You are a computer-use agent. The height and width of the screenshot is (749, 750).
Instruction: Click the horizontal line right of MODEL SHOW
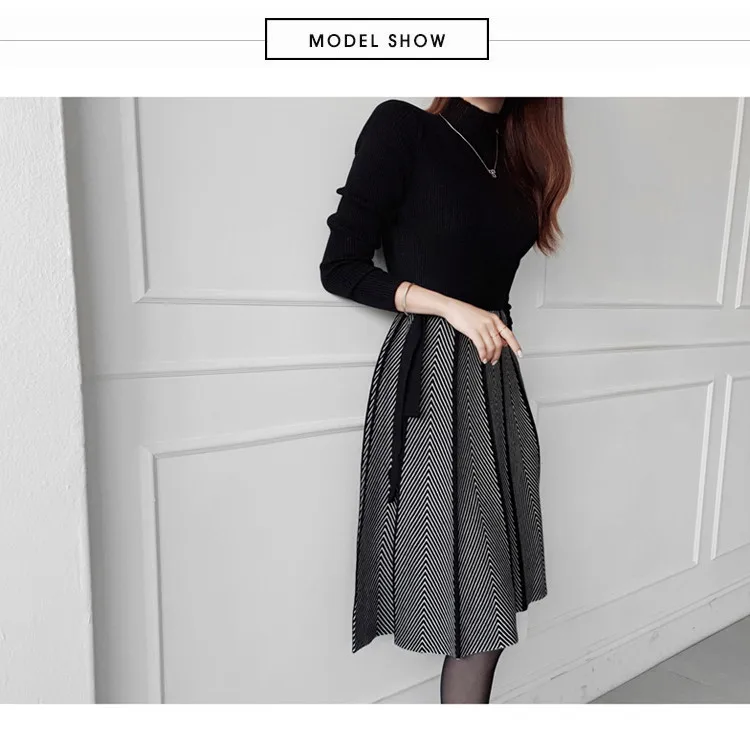(619, 41)
